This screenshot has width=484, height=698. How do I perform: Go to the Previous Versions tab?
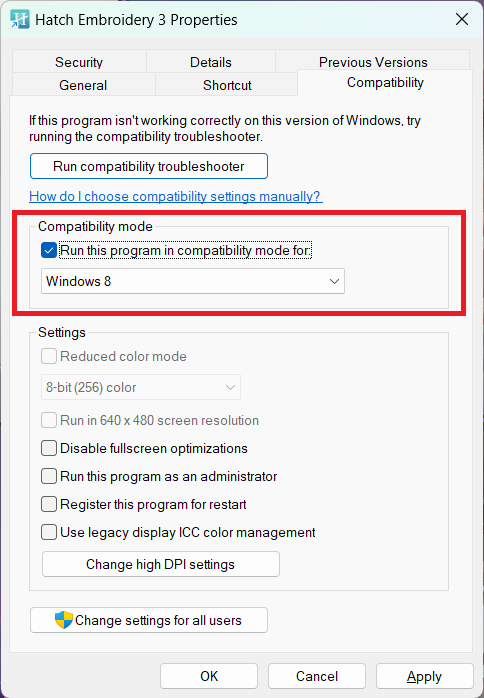tap(373, 61)
